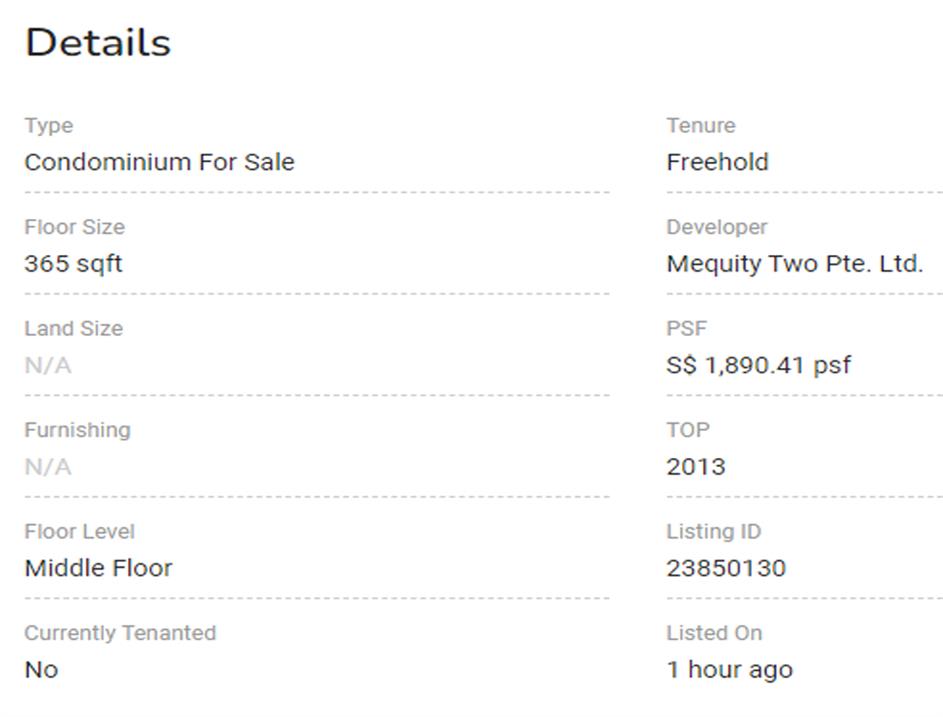Open the Mequity Two Pte. Ltd. developer name
The image size is (943, 717).
794,264
